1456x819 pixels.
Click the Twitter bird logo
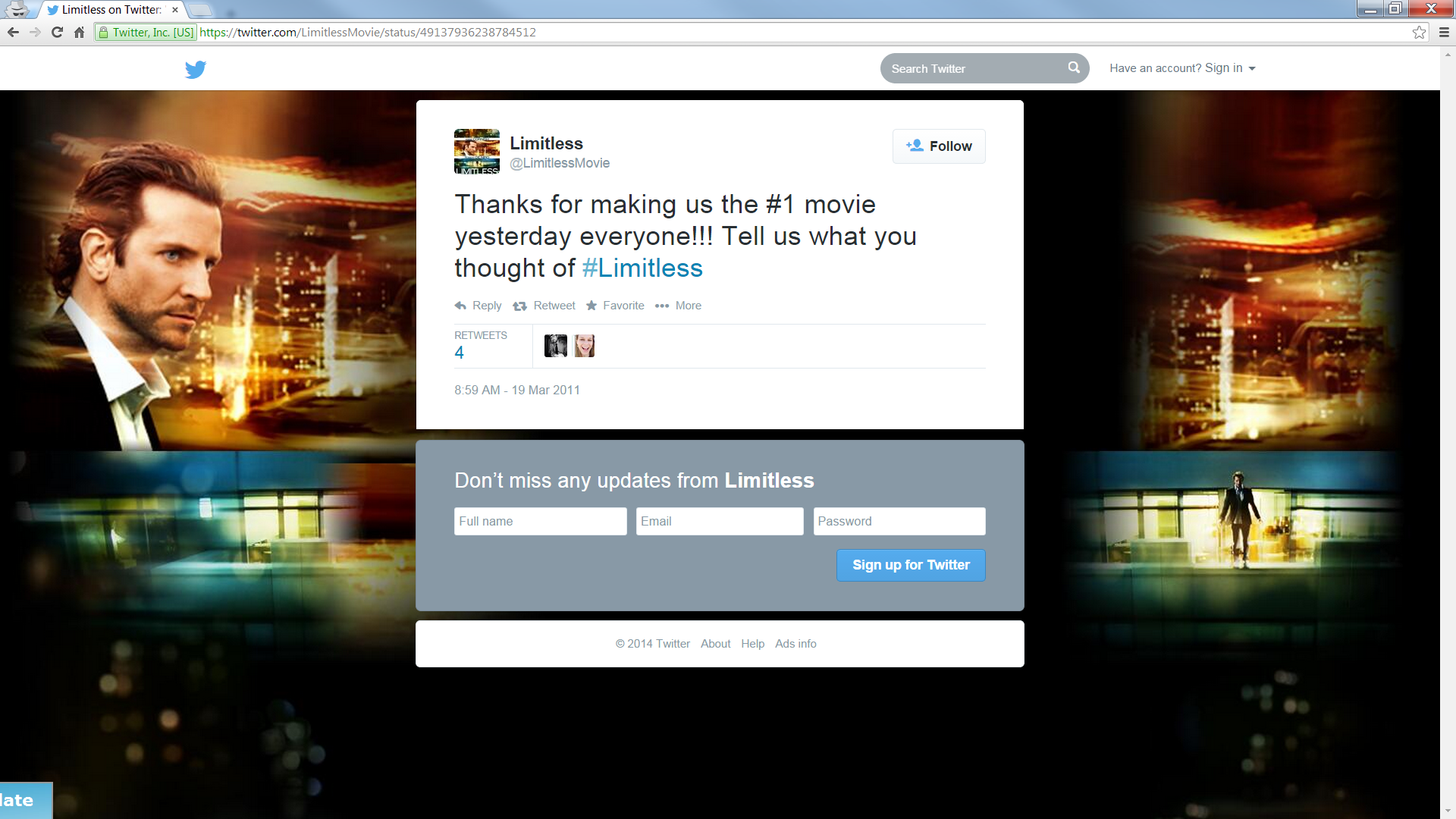click(196, 69)
